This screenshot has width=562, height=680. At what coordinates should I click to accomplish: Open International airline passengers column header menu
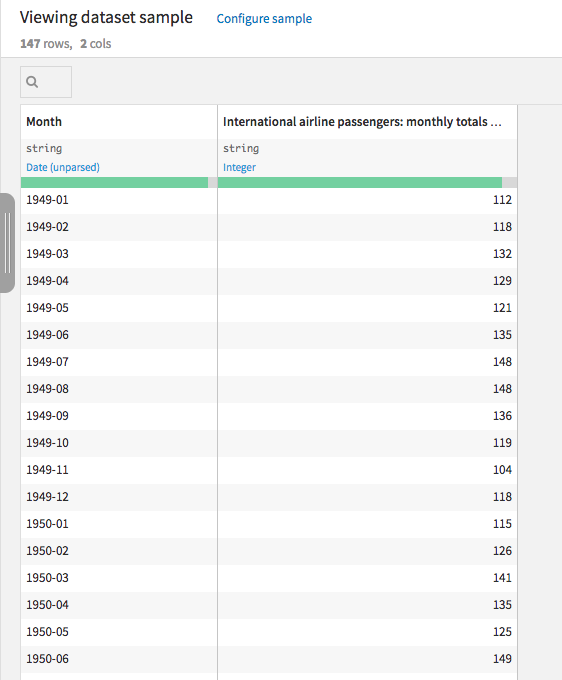[362, 121]
